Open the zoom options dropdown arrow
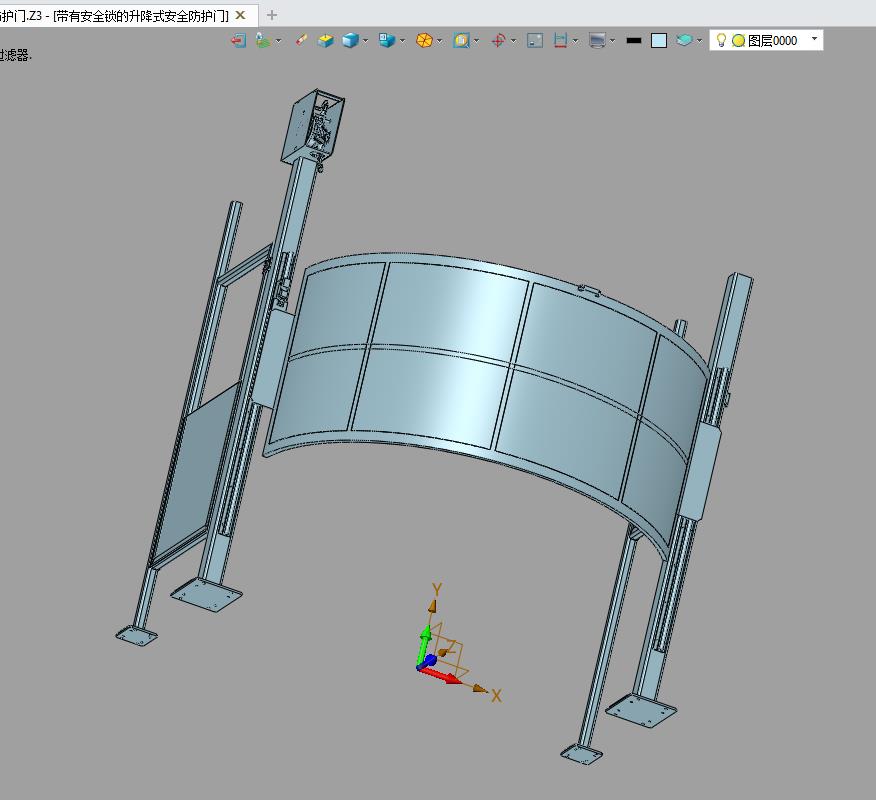Screen dimensions: 876x800 click(476, 41)
